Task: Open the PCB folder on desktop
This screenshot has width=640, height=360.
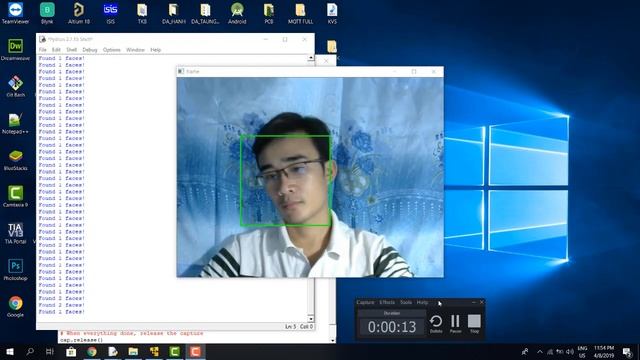Action: pos(269,13)
